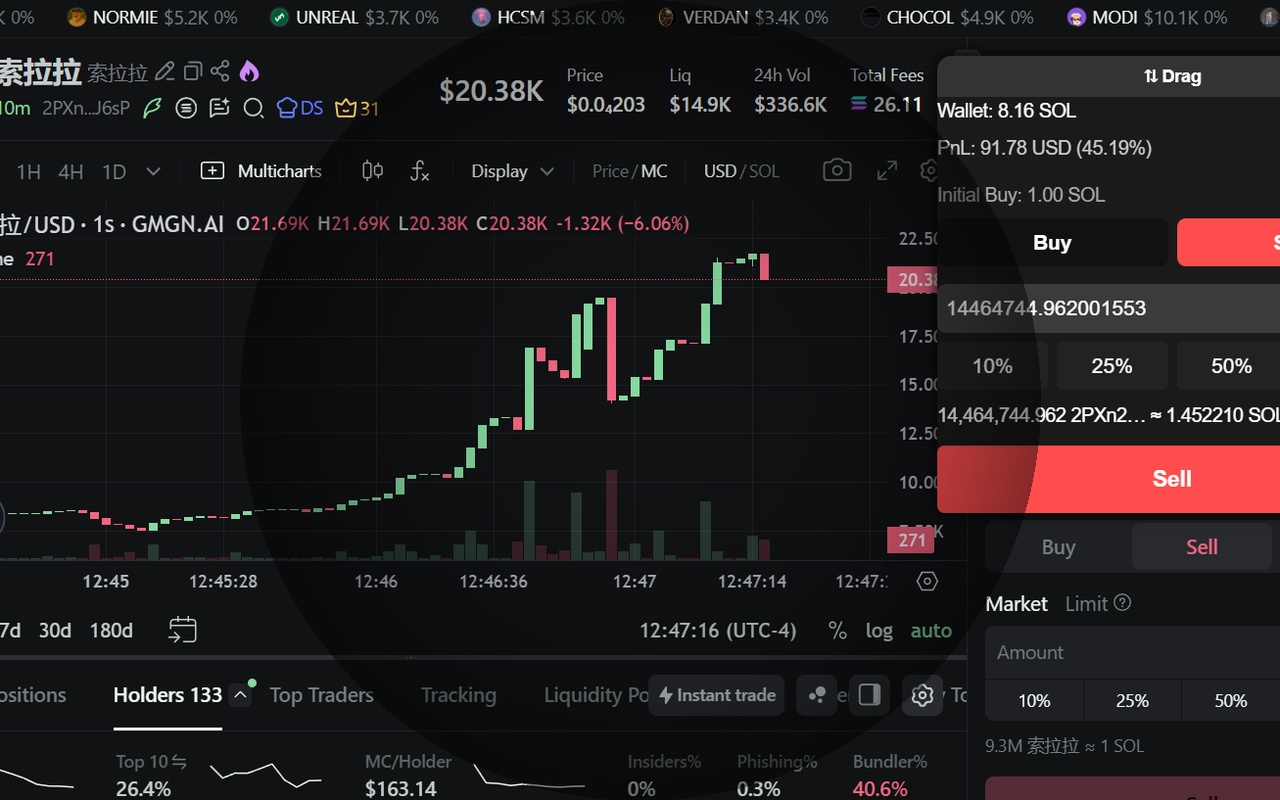1280x800 pixels.
Task: Click the bubble map dots icon
Action: point(817,694)
